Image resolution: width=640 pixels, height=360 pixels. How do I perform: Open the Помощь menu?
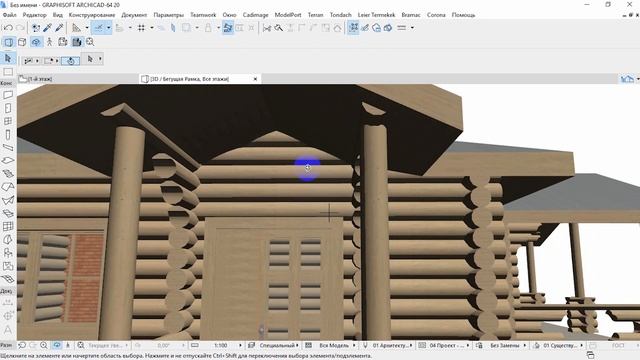click(x=463, y=15)
